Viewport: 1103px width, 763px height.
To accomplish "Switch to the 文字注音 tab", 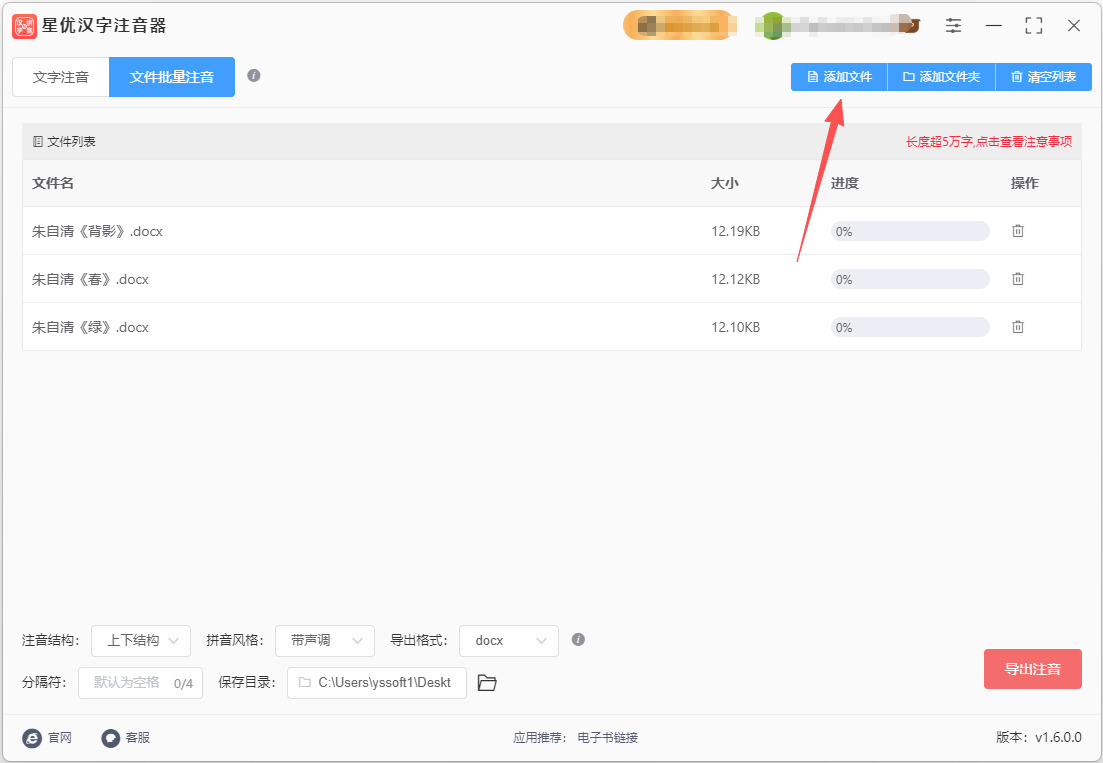I will tap(61, 77).
